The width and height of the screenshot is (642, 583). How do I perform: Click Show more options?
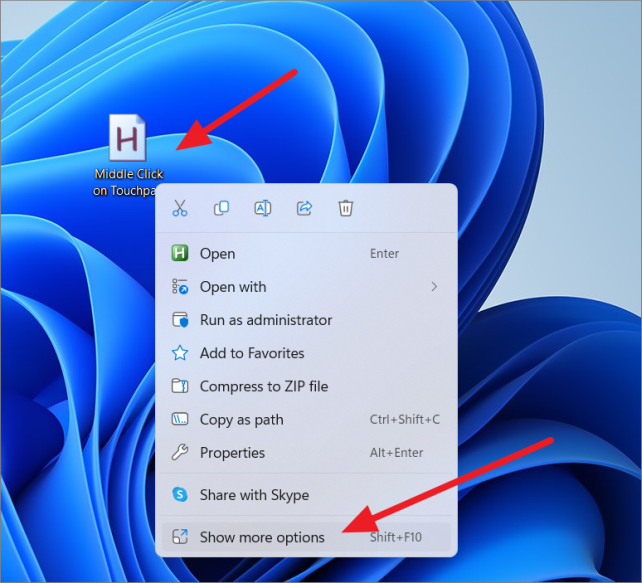[306, 537]
